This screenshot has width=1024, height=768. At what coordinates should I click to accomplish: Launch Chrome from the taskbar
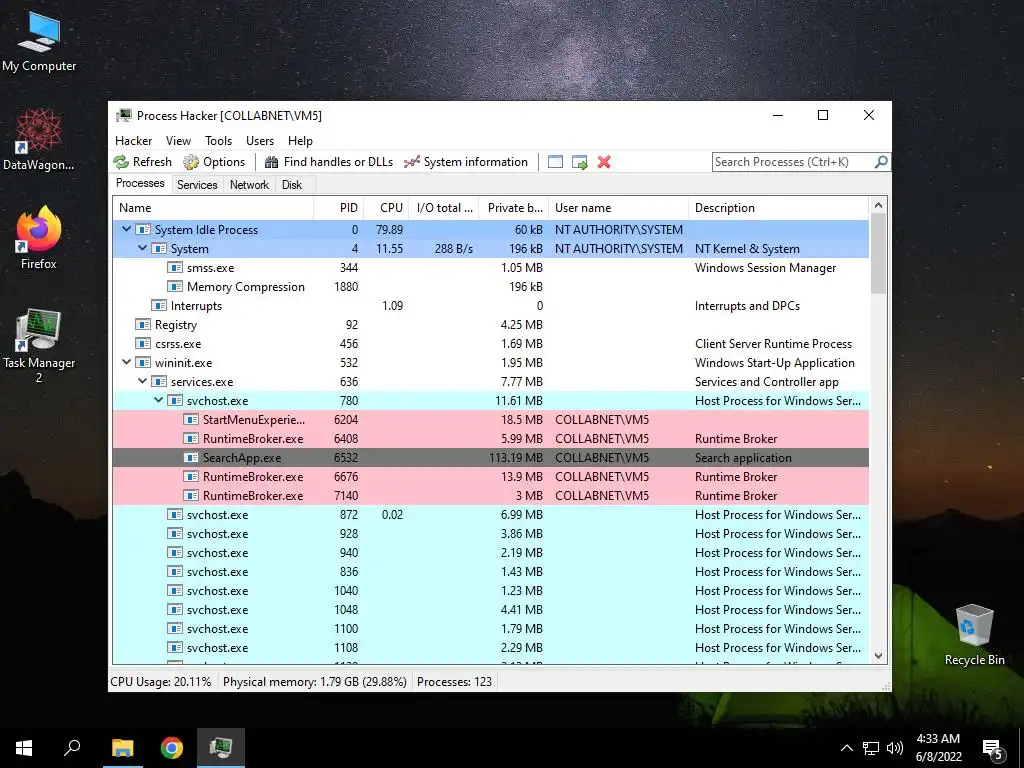click(x=172, y=748)
